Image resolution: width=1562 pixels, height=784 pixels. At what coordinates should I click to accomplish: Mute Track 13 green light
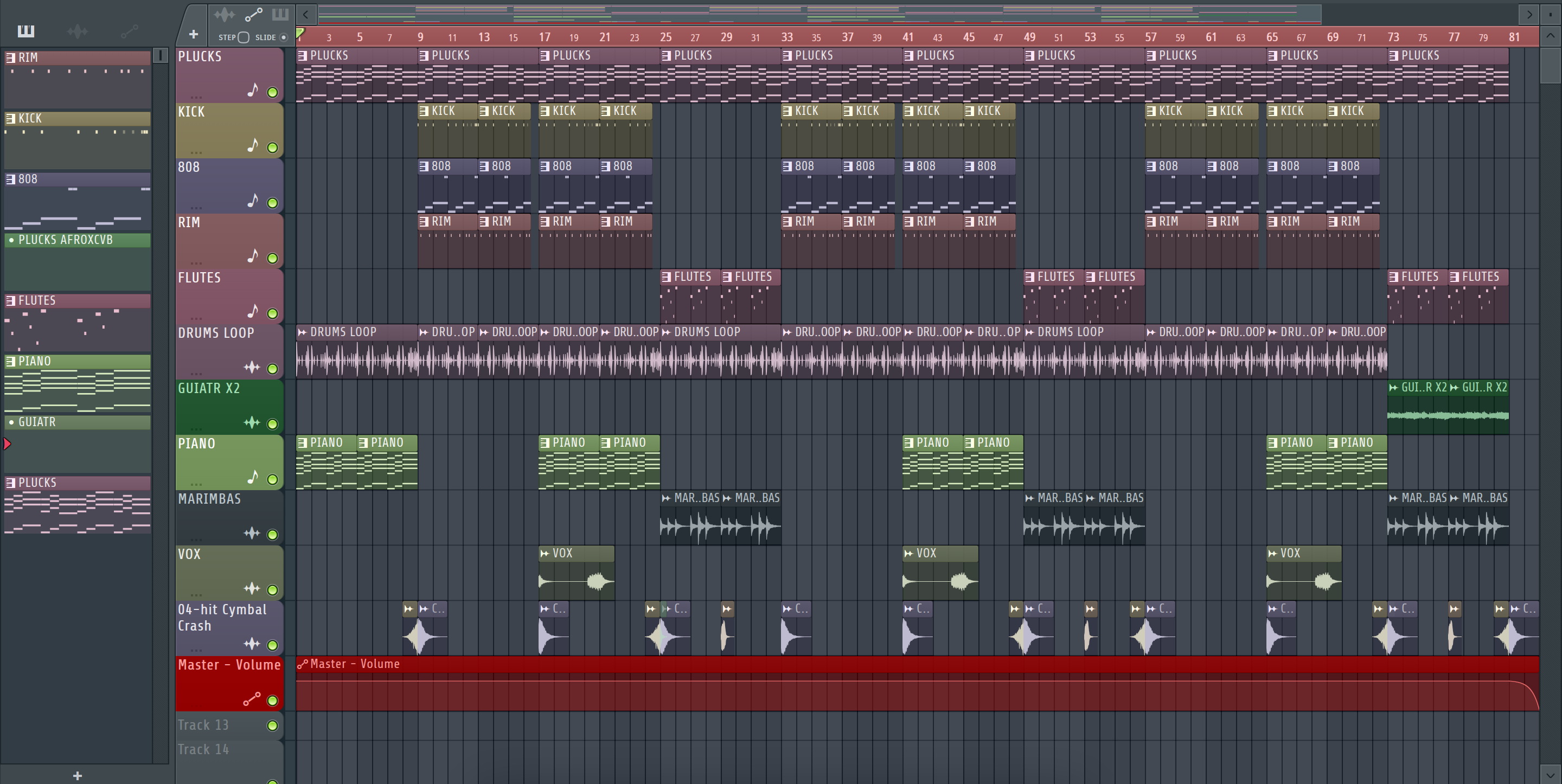[x=273, y=726]
